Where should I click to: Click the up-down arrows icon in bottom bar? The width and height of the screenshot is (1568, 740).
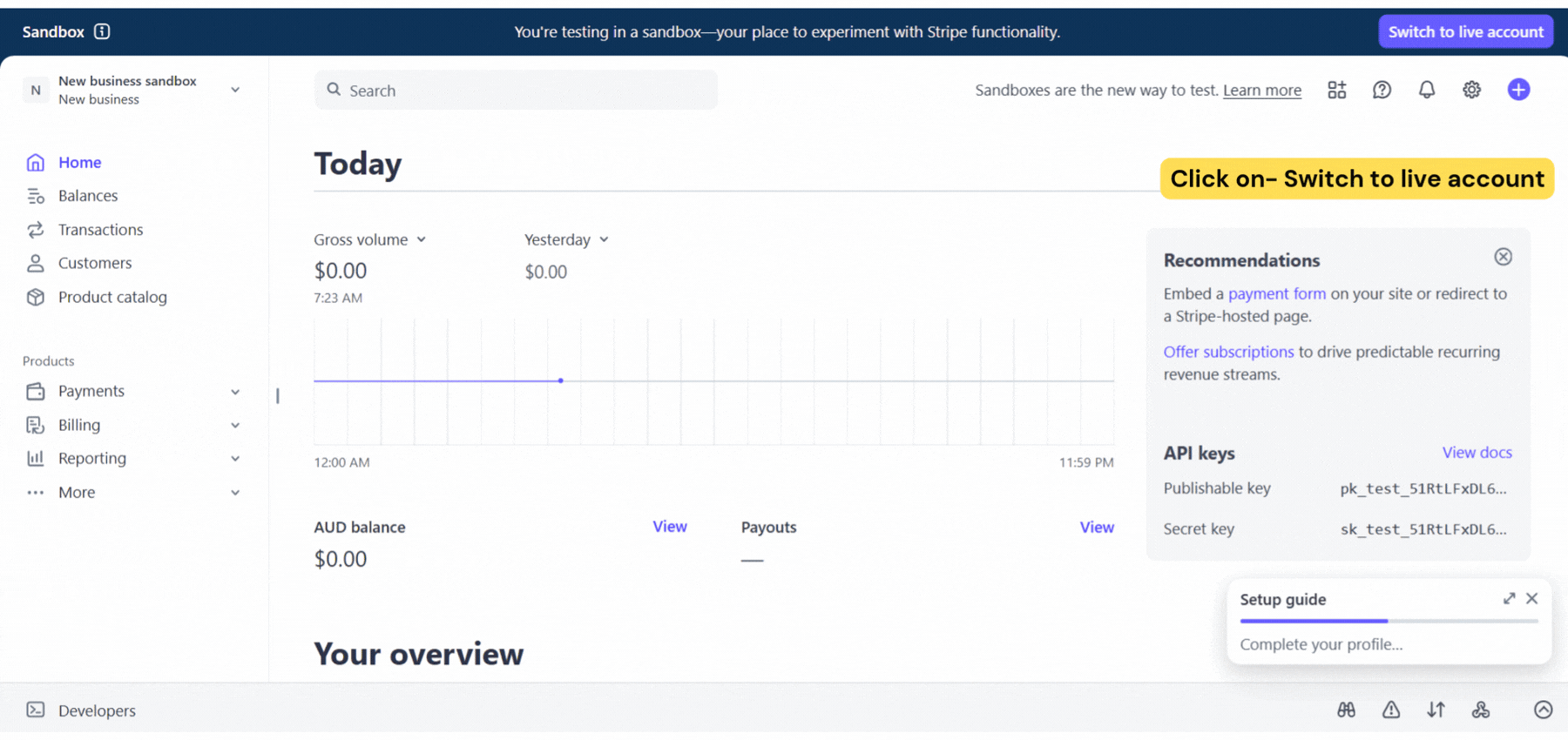click(x=1436, y=710)
